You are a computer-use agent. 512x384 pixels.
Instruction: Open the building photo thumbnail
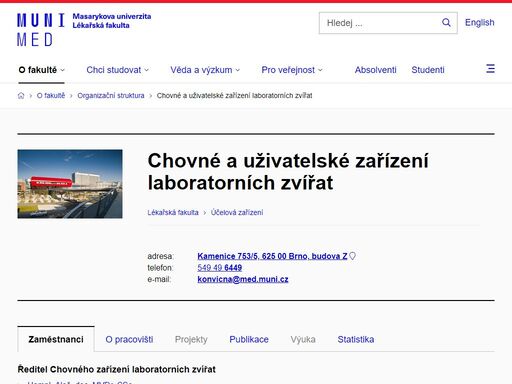coord(70,184)
